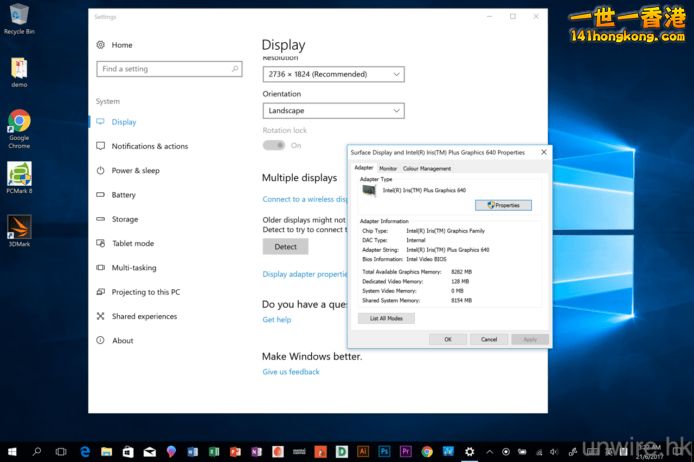
Task: Click the Get help link
Action: 277,320
